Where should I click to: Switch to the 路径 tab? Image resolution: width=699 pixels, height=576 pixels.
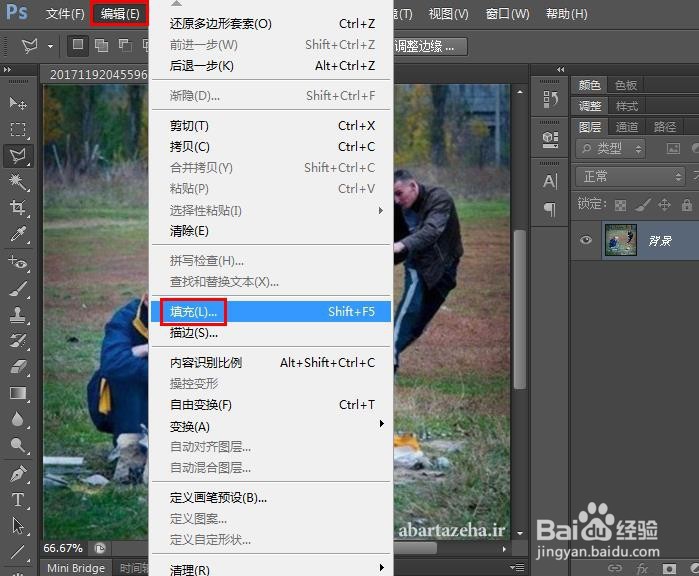(x=665, y=128)
